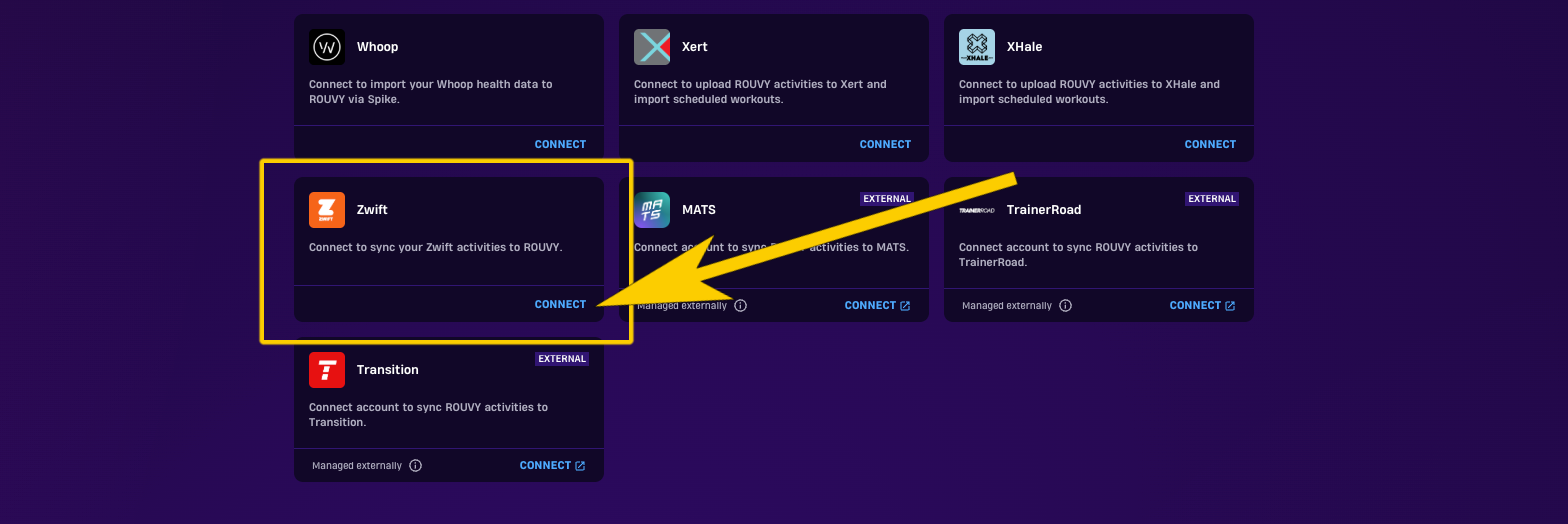Select the TrainerRoad card title
The image size is (1568, 524).
1044,210
